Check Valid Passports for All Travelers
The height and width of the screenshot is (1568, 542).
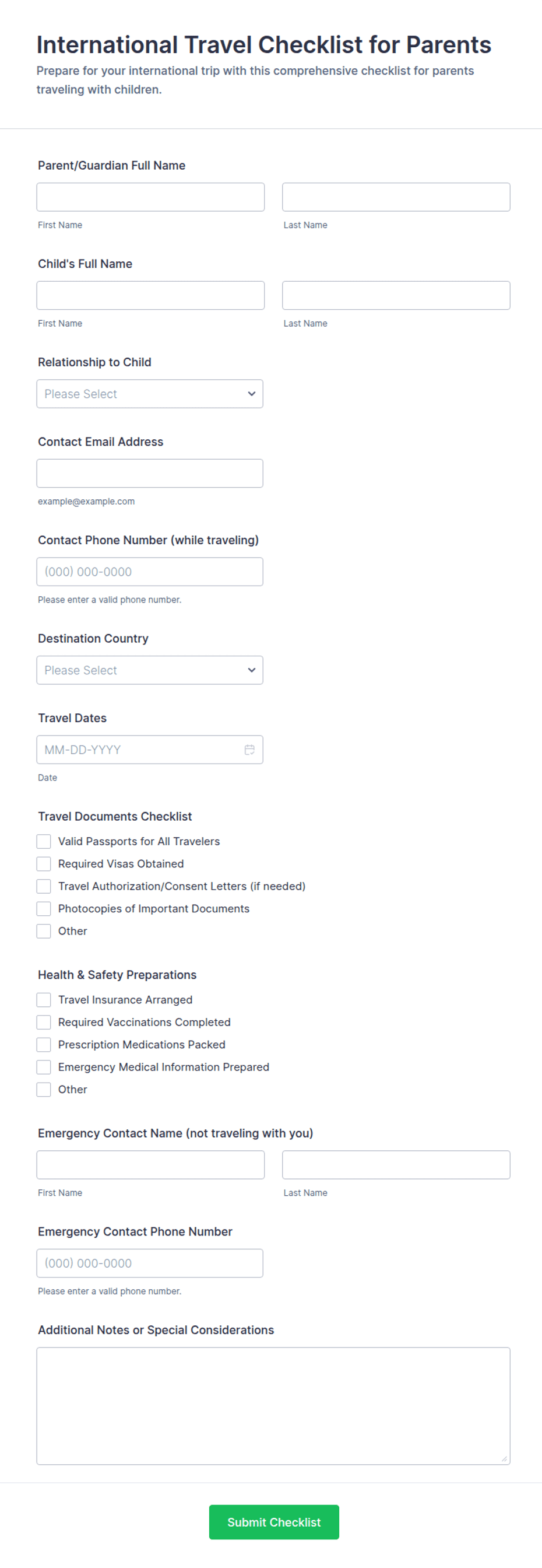tap(44, 841)
